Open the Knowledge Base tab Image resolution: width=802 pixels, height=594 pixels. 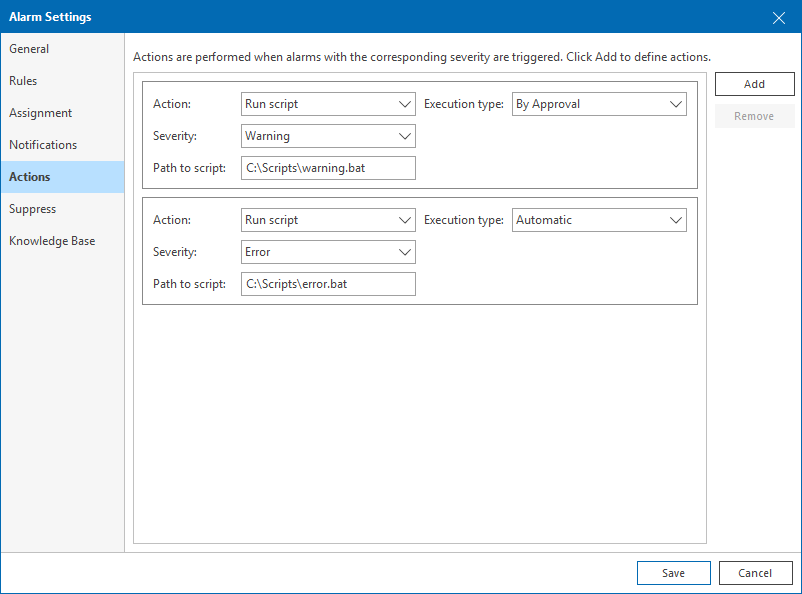52,241
